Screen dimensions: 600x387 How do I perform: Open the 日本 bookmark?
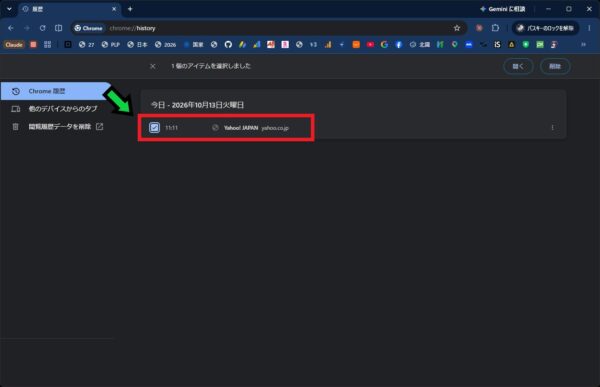(138, 45)
